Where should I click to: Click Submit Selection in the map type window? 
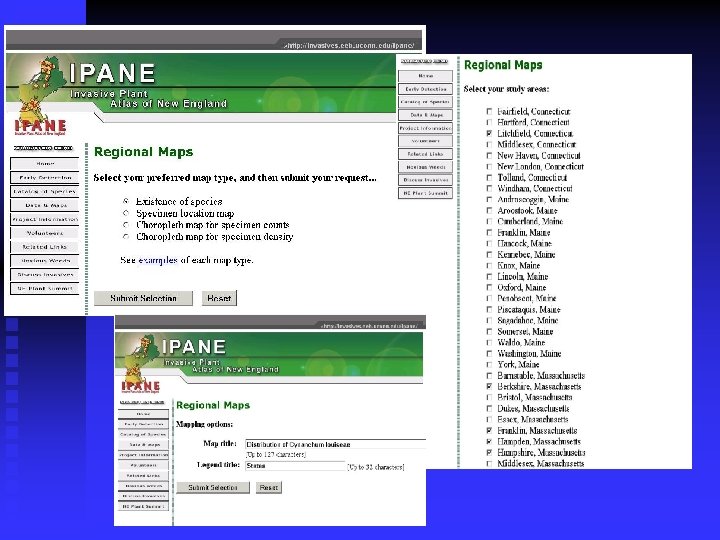[x=143, y=298]
